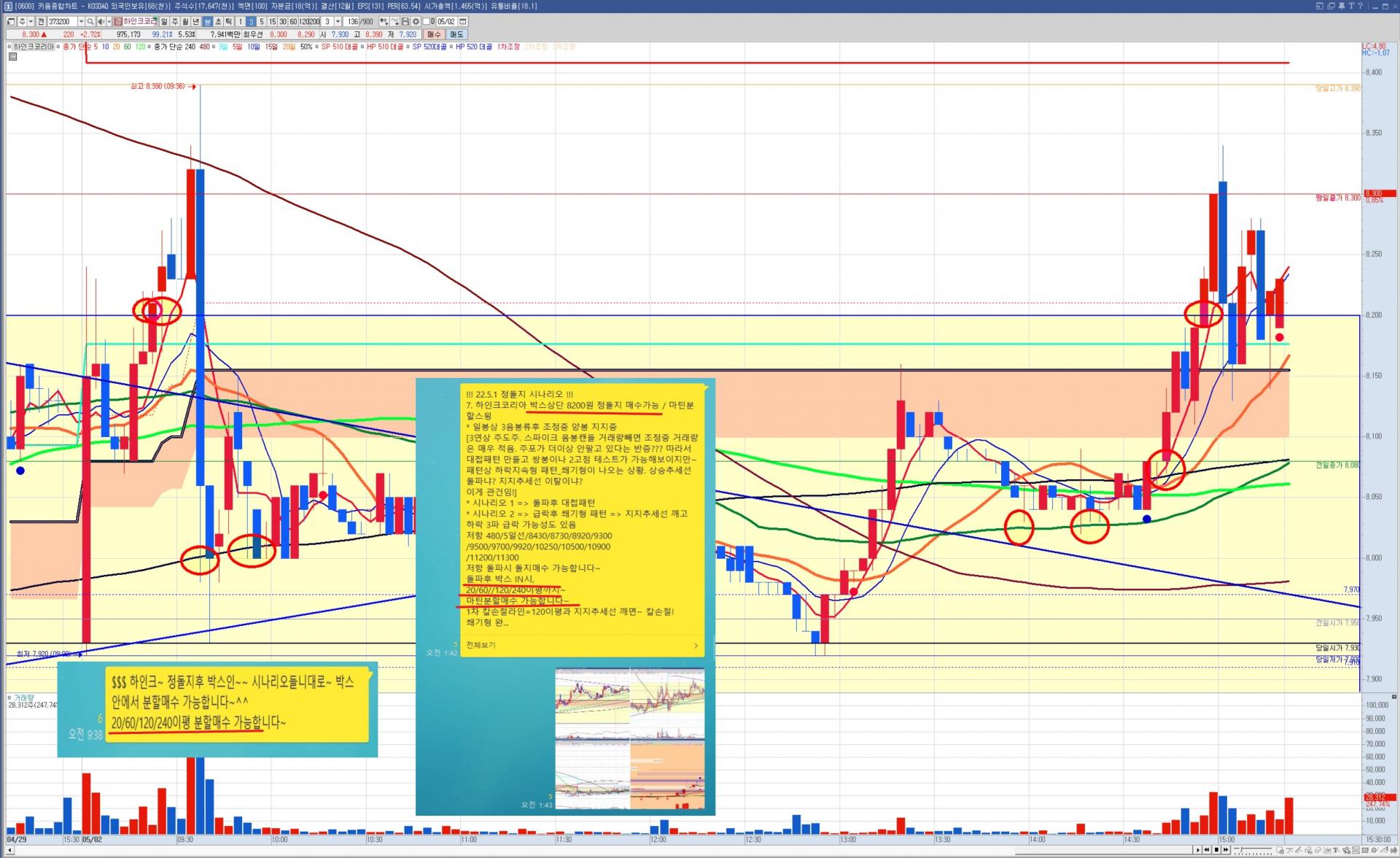Viewport: 1400px width, 858px height.
Task: Open the 주 dropdown arrow at toolbar left
Action: click(x=31, y=22)
